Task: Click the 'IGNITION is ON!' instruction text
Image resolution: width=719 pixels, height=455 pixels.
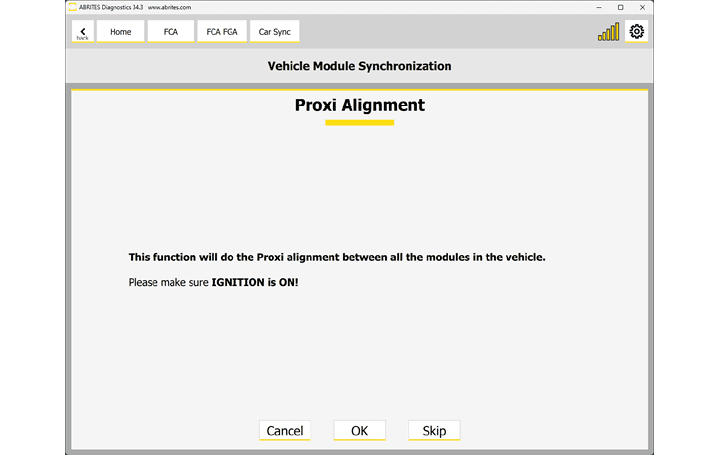Action: (254, 283)
